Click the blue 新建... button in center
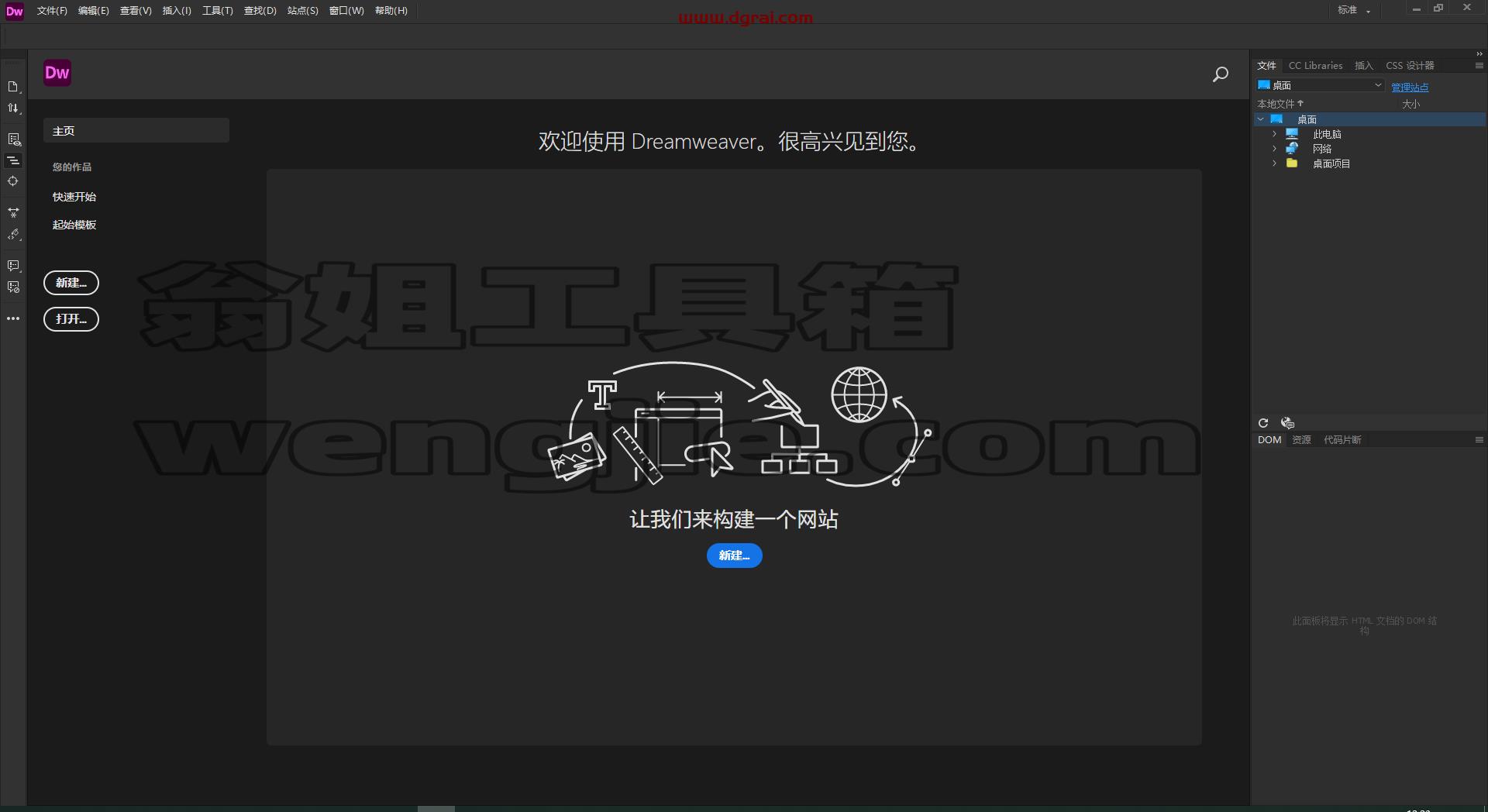Image resolution: width=1488 pixels, height=812 pixels. tap(734, 556)
